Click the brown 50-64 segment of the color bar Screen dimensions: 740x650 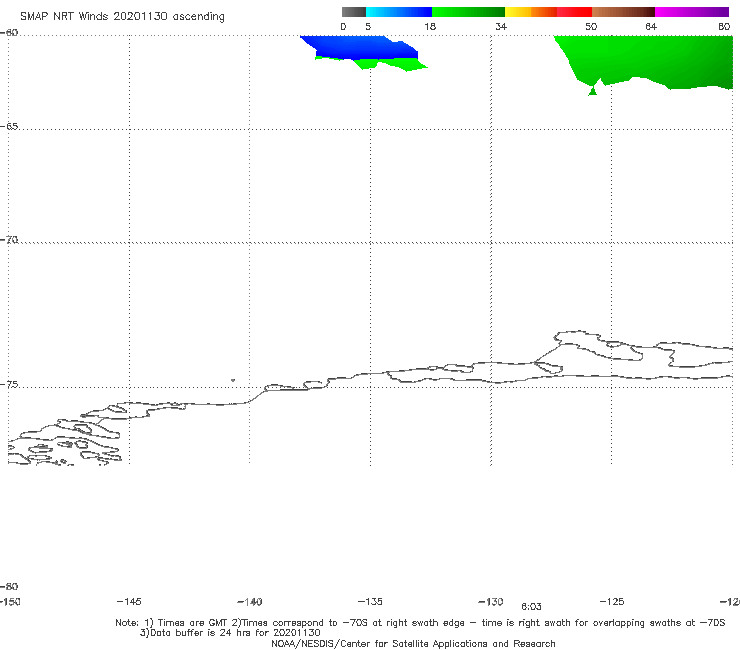(x=623, y=12)
